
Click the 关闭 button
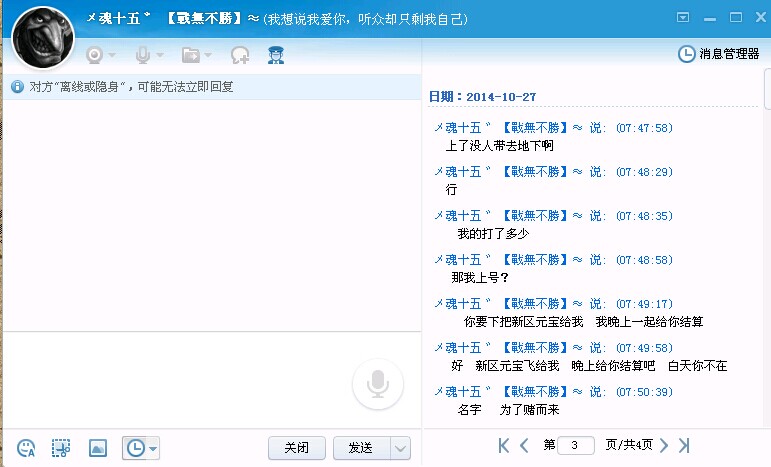click(x=297, y=448)
